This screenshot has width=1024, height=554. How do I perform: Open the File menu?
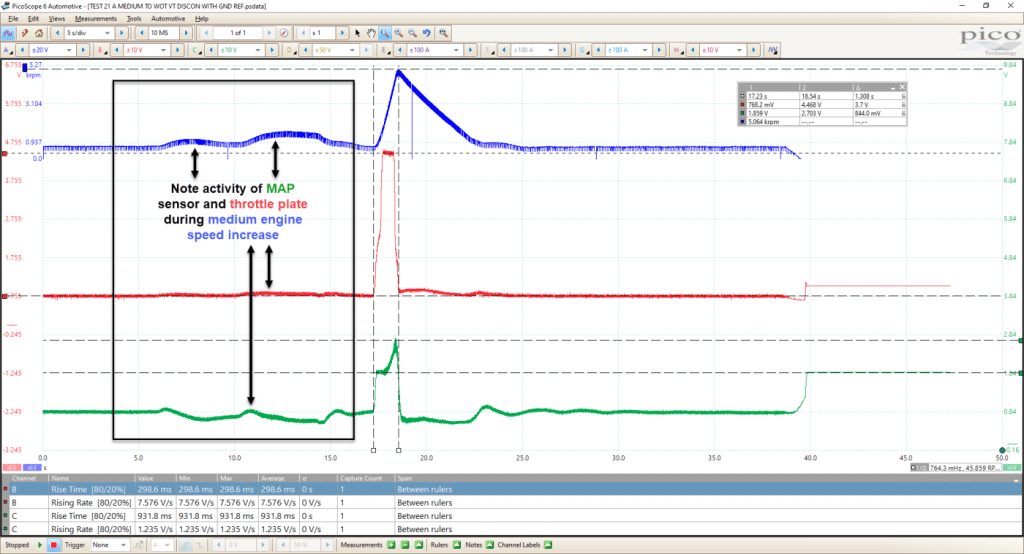coord(13,18)
